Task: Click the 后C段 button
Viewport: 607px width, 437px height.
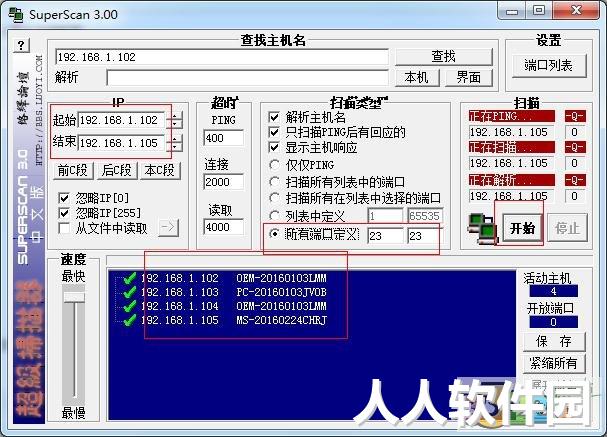Action: point(117,171)
